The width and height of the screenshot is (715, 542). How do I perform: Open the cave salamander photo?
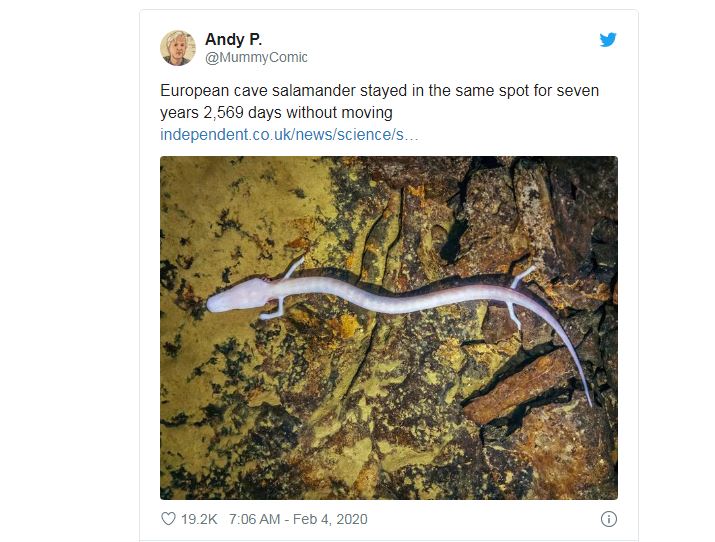389,328
